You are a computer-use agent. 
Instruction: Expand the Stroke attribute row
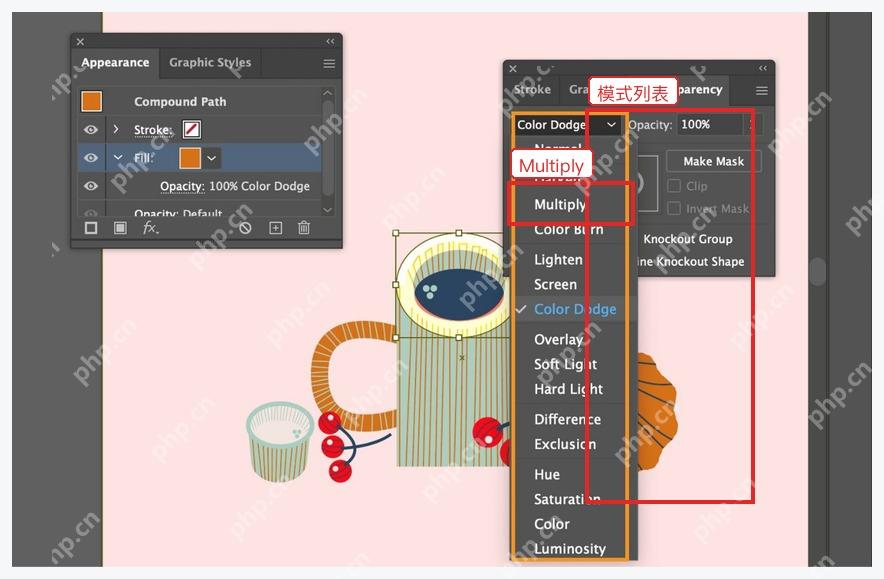116,129
